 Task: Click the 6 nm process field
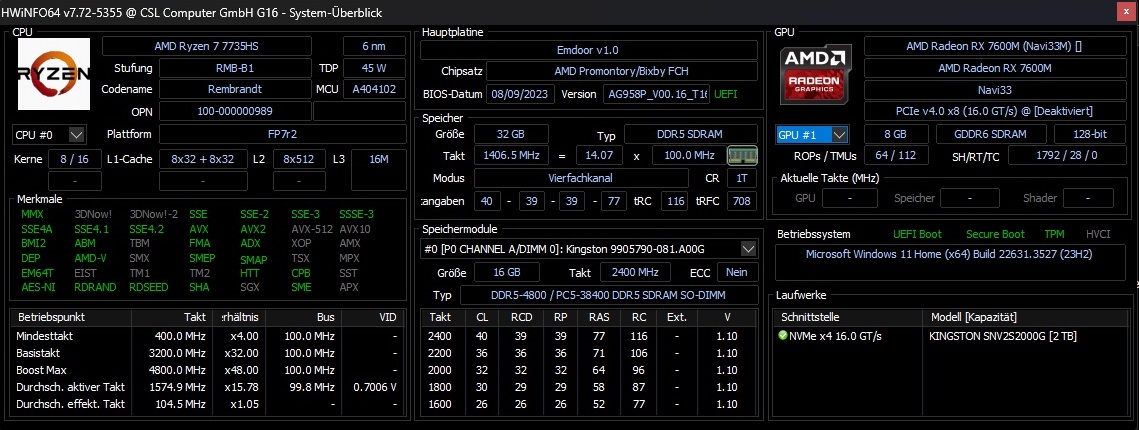[x=374, y=46]
